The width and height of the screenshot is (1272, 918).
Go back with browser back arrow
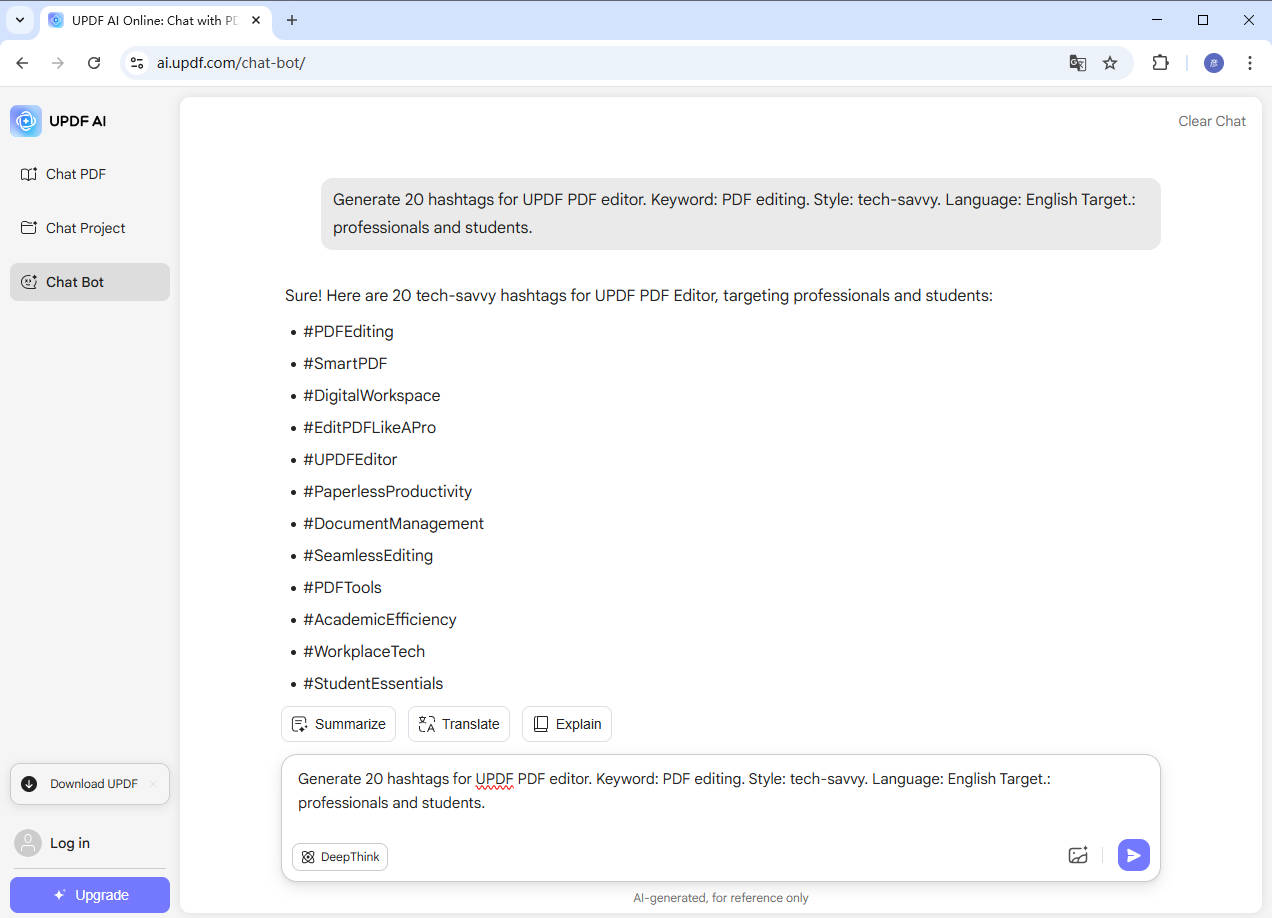click(x=23, y=63)
